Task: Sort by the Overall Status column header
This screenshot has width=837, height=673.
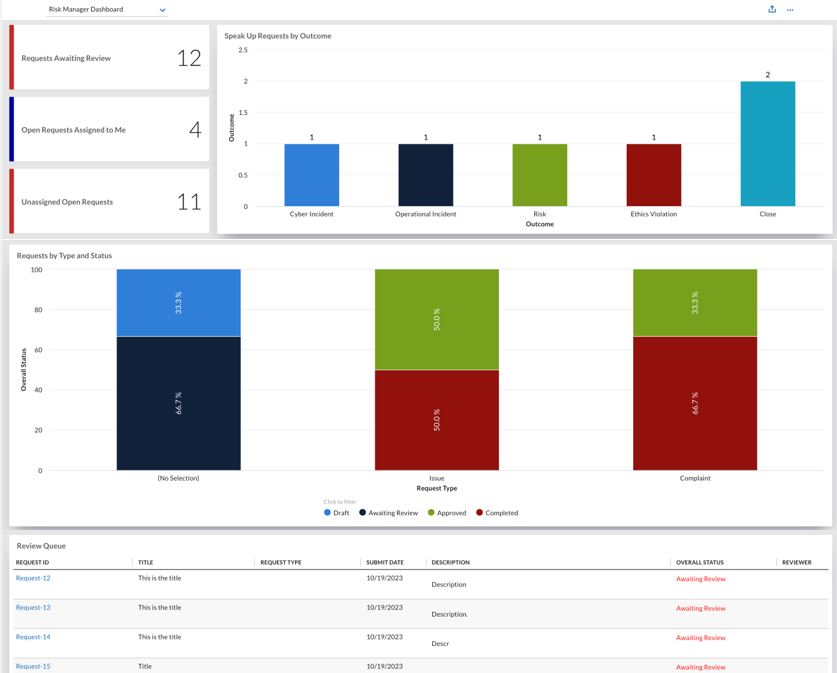Action: pos(700,562)
